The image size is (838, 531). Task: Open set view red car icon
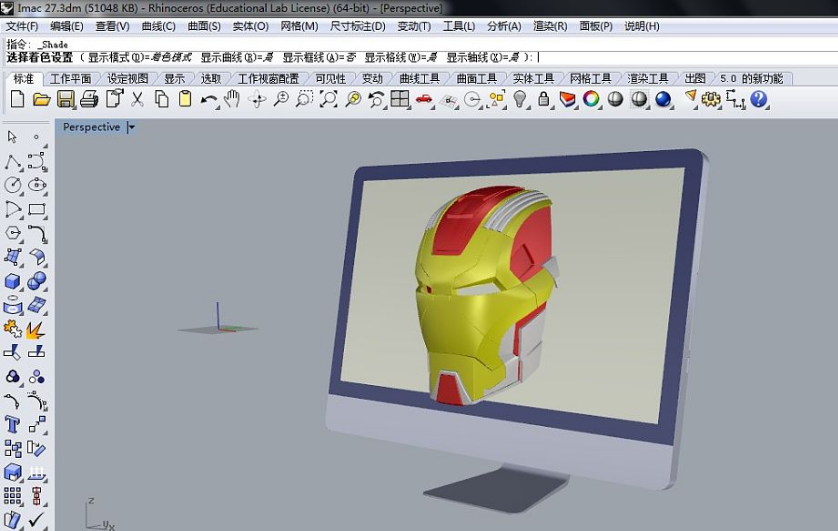(x=424, y=99)
